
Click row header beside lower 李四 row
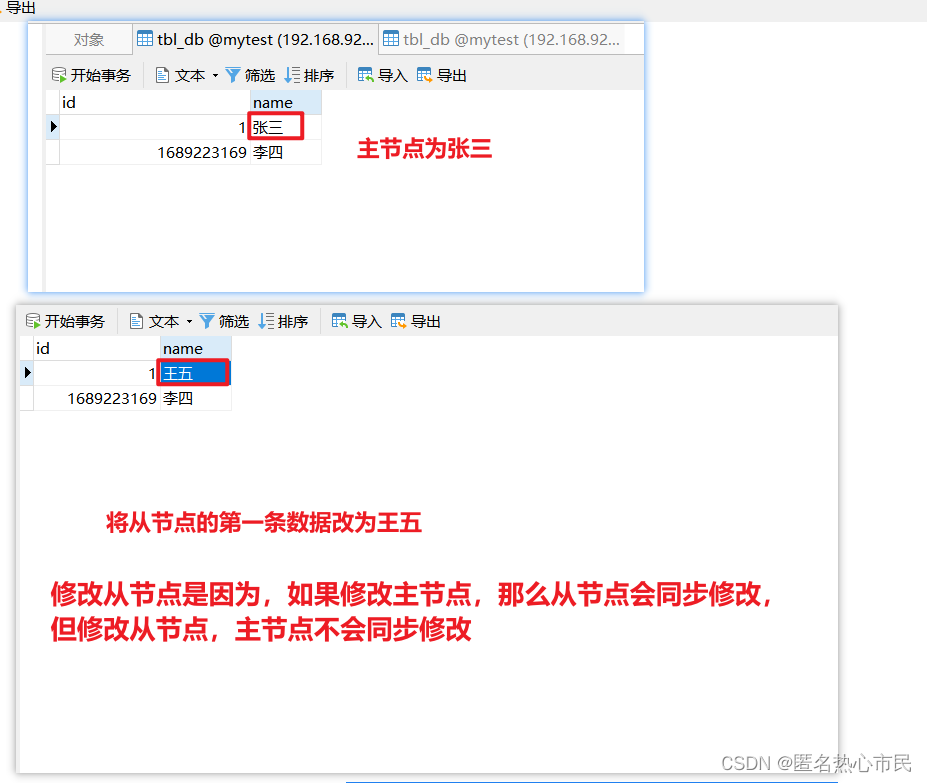27,399
